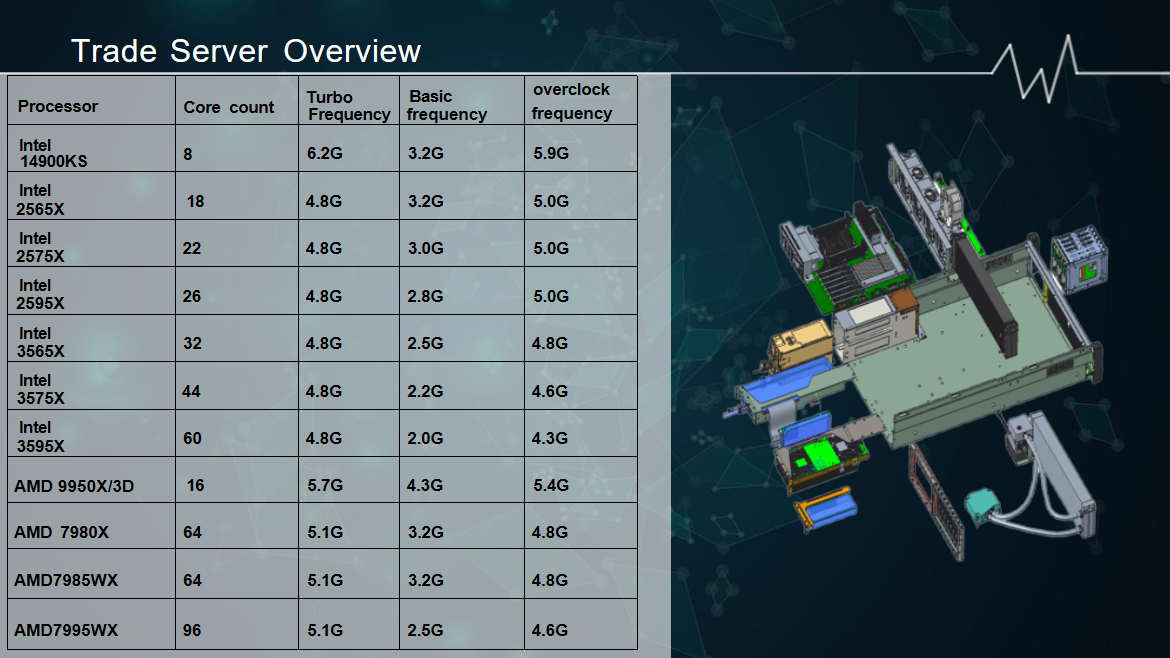1170x658 pixels.
Task: Select the "Processor" column header
Action: pos(58,106)
